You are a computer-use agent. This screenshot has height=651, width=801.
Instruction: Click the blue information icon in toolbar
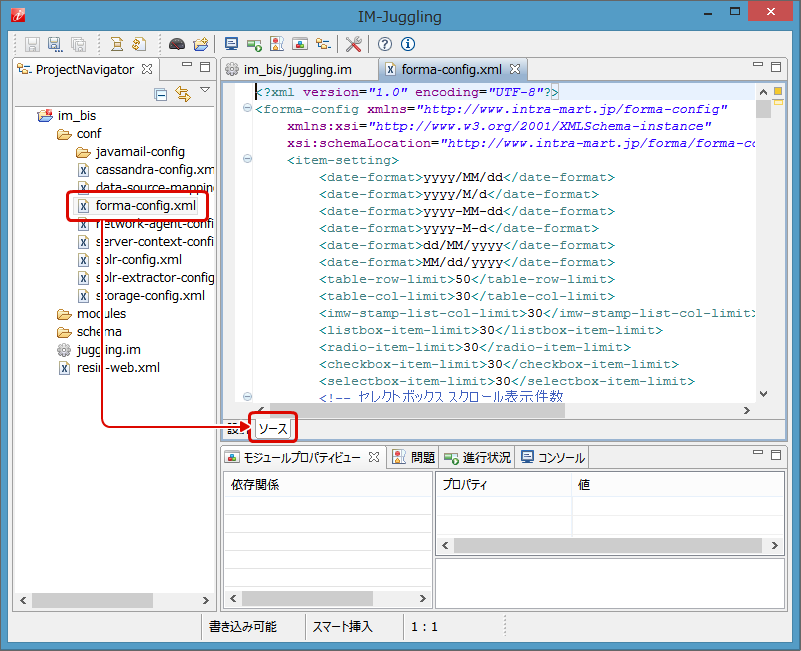pos(407,44)
